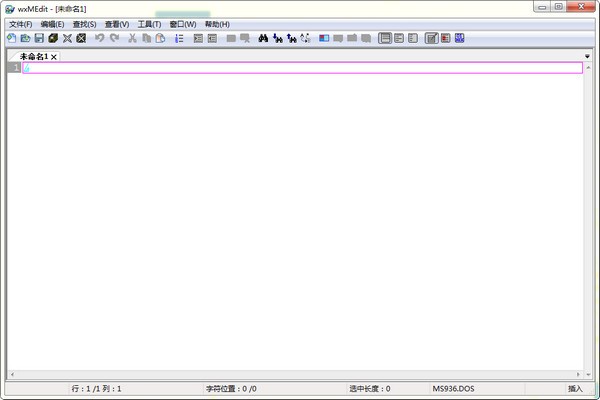Switch to Hex editing mode
This screenshot has width=600, height=400.
coord(459,38)
